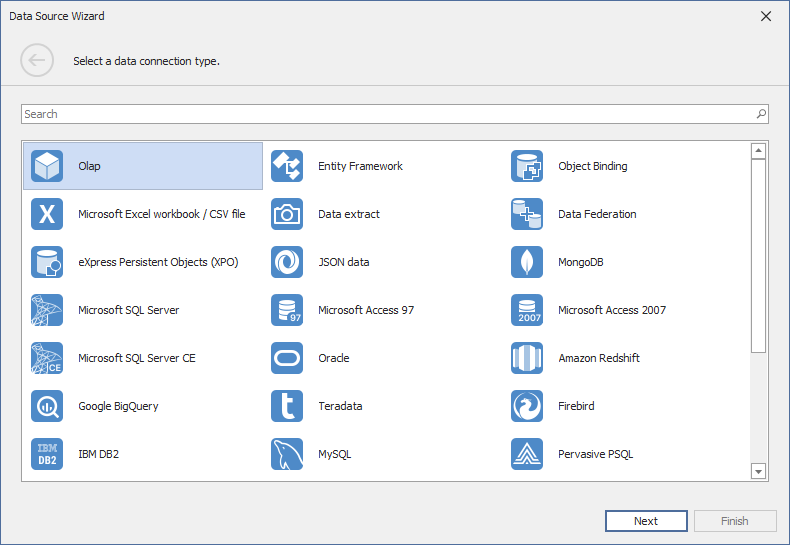Close the Data Source Wizard
790x545 pixels.
click(x=766, y=16)
